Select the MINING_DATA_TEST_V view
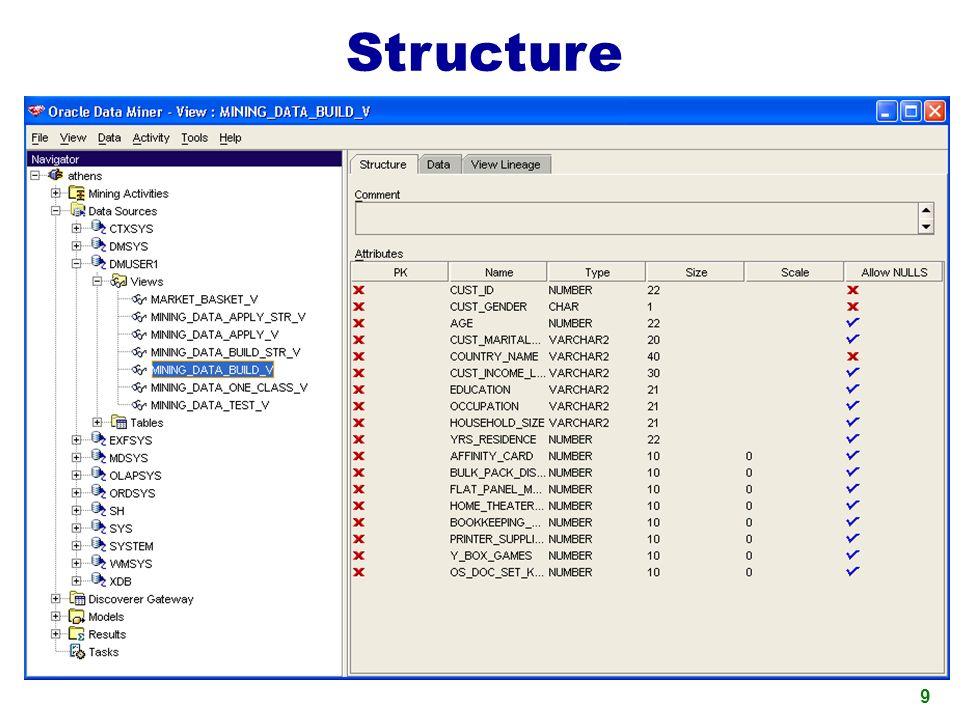This screenshot has width=960, height=720. [x=209, y=405]
